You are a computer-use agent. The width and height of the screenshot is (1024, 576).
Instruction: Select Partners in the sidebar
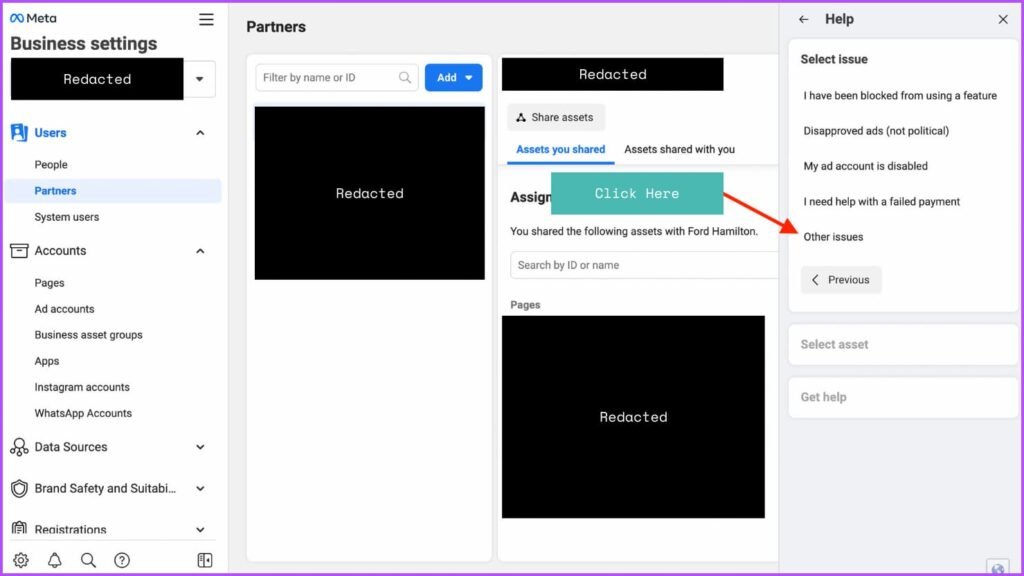[113, 191]
